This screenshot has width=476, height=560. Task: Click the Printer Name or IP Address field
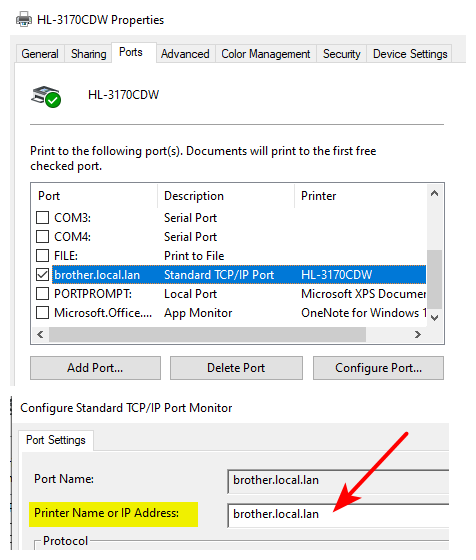pos(338,514)
